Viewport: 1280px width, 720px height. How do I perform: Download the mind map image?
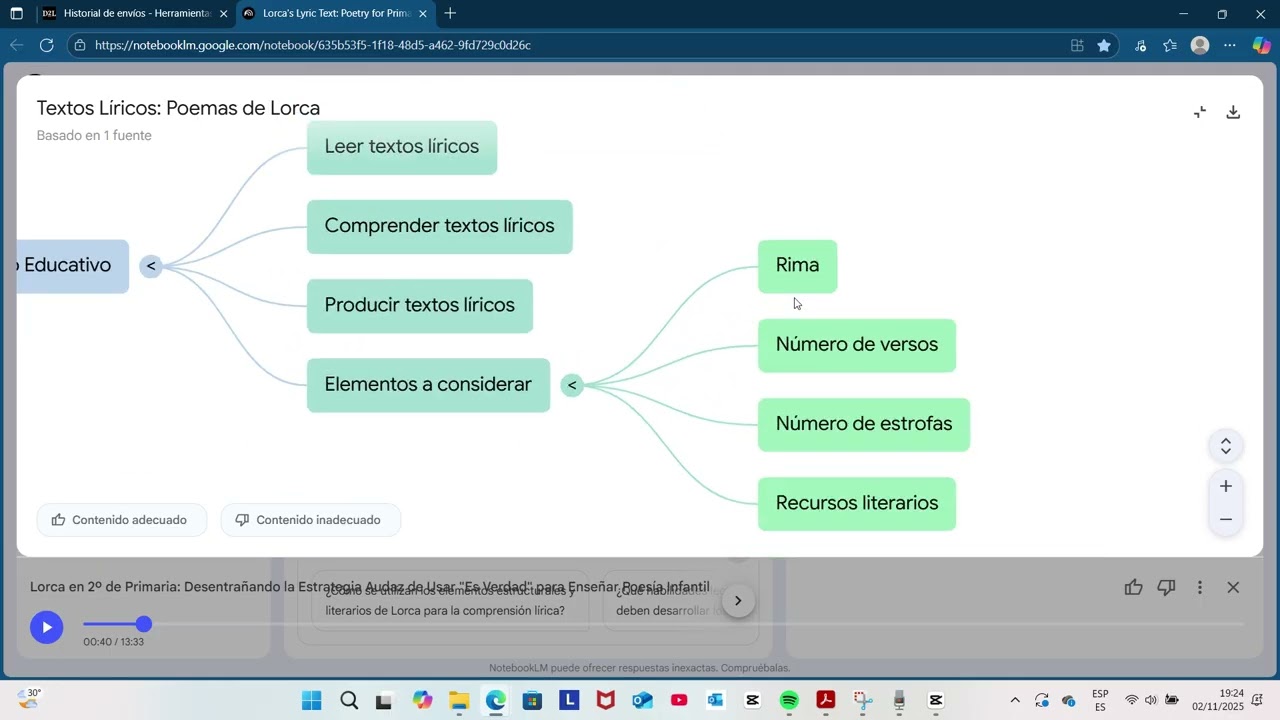pos(1233,112)
